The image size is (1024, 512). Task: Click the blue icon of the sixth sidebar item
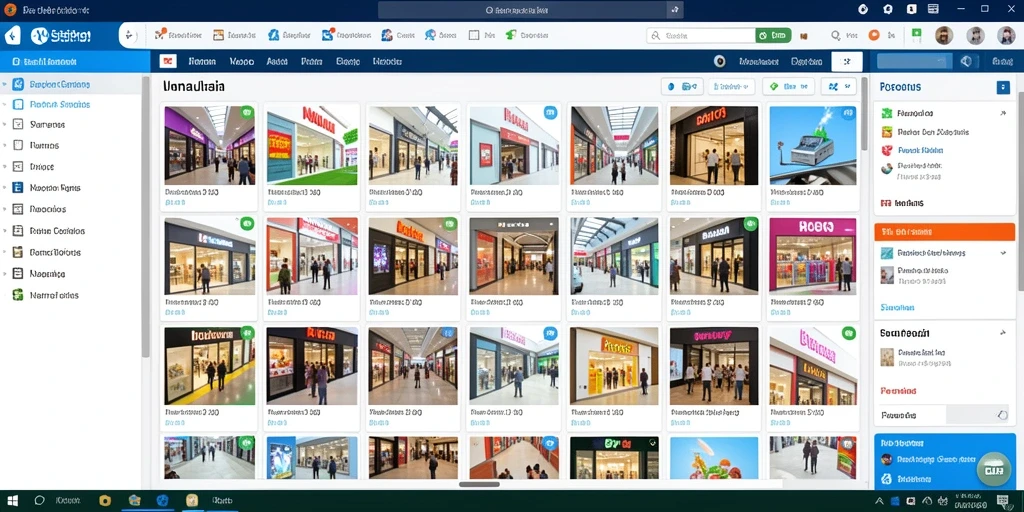point(18,187)
